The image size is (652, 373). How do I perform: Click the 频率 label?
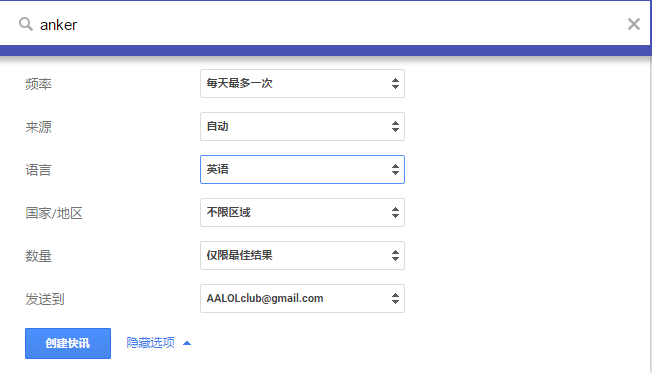(38, 84)
